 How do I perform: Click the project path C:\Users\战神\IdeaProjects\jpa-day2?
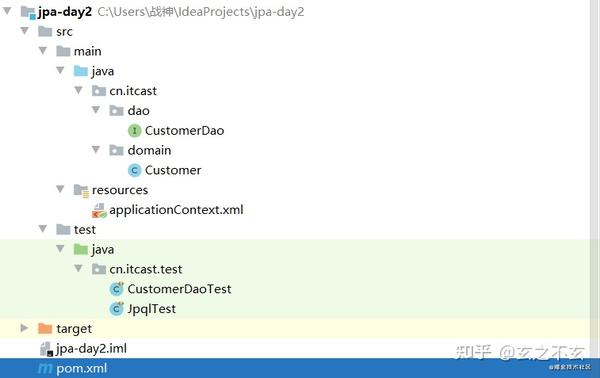pyautogui.click(x=201, y=12)
